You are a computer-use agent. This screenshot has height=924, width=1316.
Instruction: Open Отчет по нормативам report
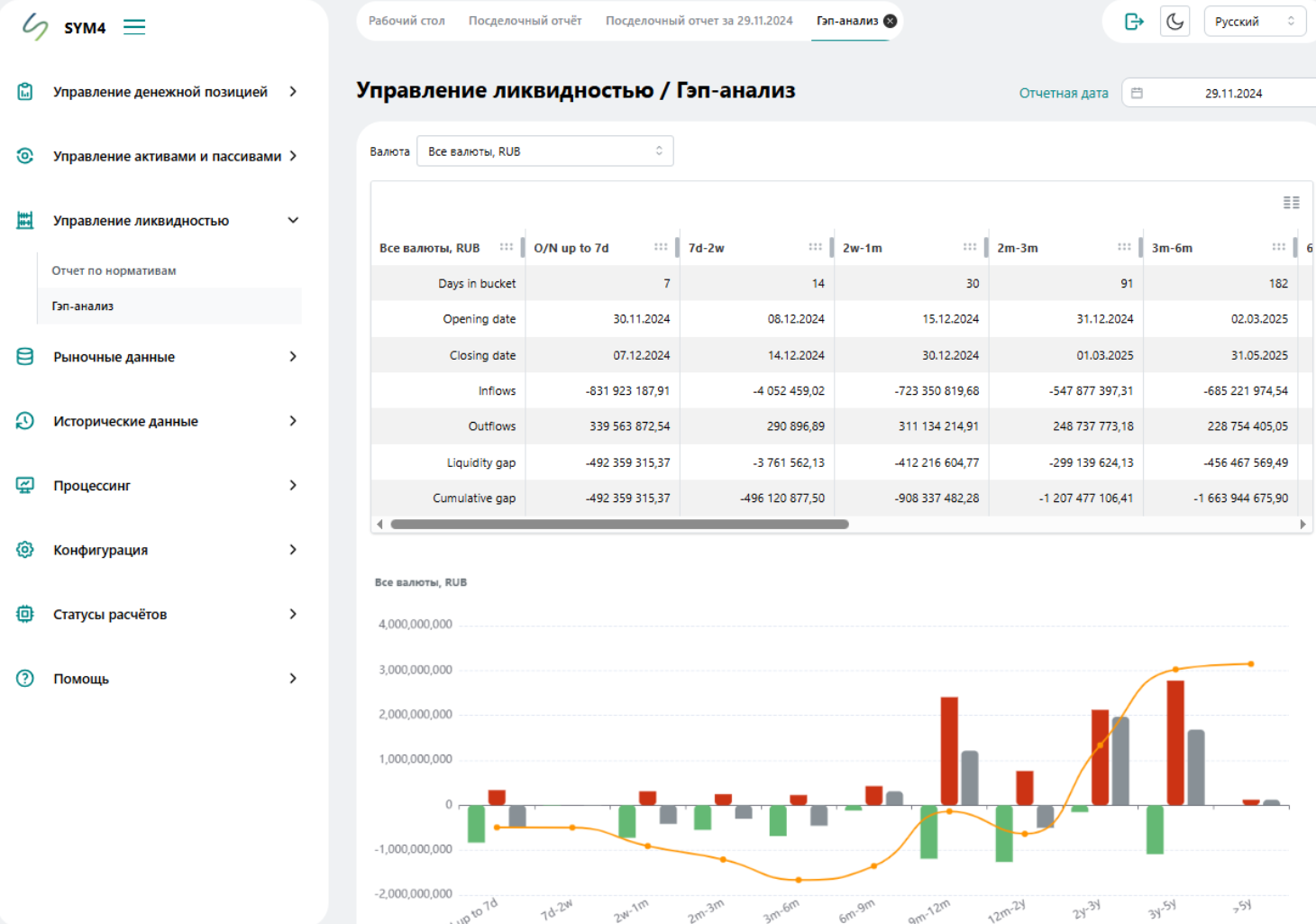pos(114,270)
